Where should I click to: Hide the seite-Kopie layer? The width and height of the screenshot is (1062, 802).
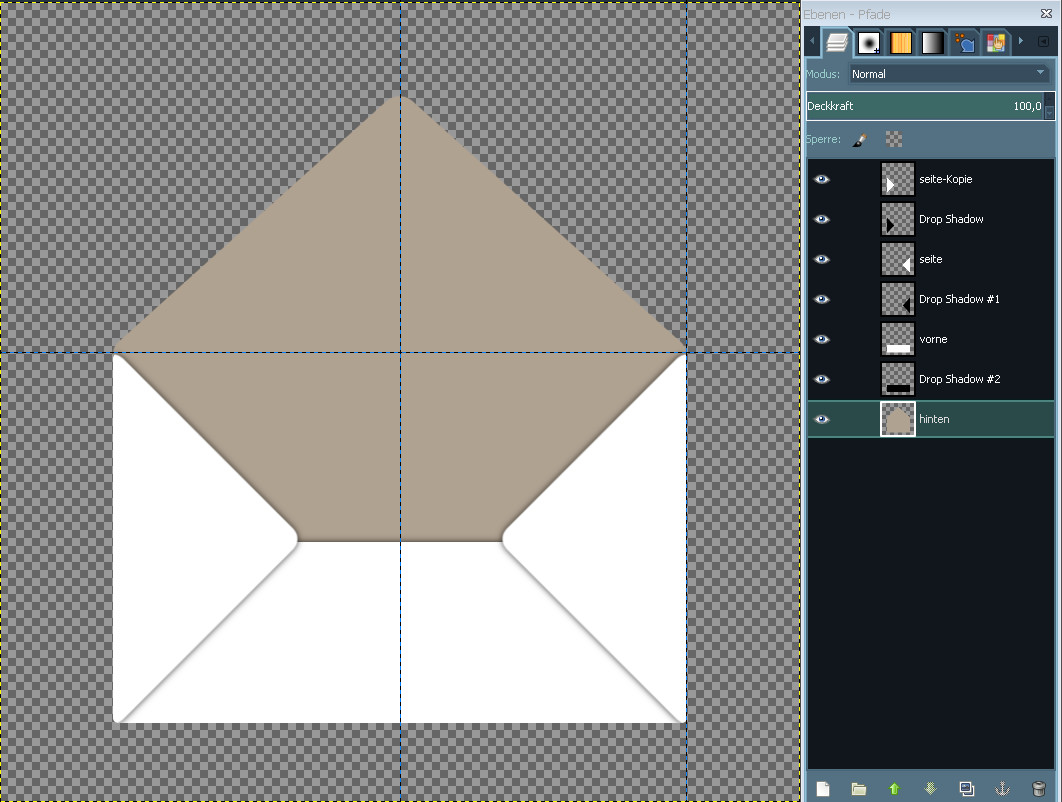(822, 179)
